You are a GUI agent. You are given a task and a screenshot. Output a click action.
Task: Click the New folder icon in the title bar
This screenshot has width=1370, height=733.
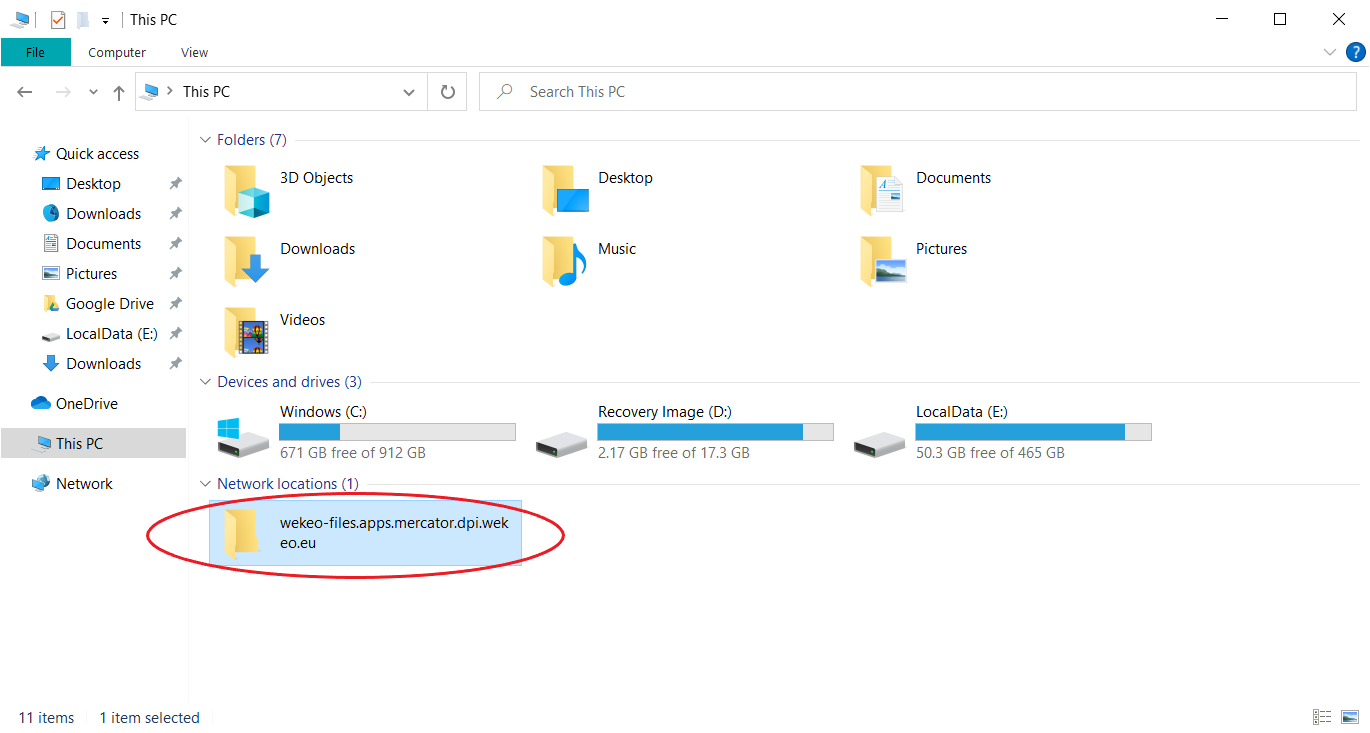pyautogui.click(x=83, y=19)
